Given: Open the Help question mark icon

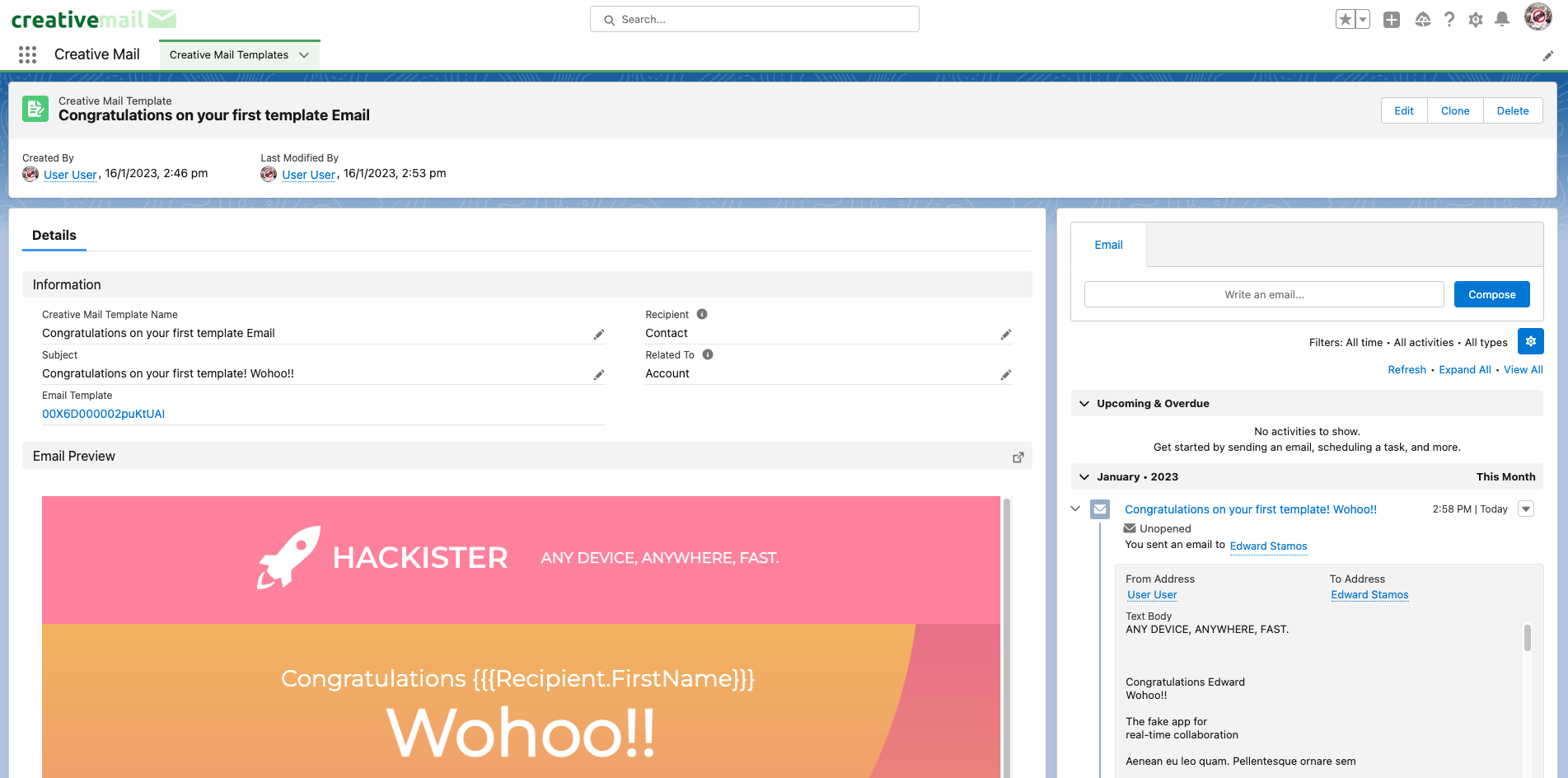Looking at the screenshot, I should 1449,19.
